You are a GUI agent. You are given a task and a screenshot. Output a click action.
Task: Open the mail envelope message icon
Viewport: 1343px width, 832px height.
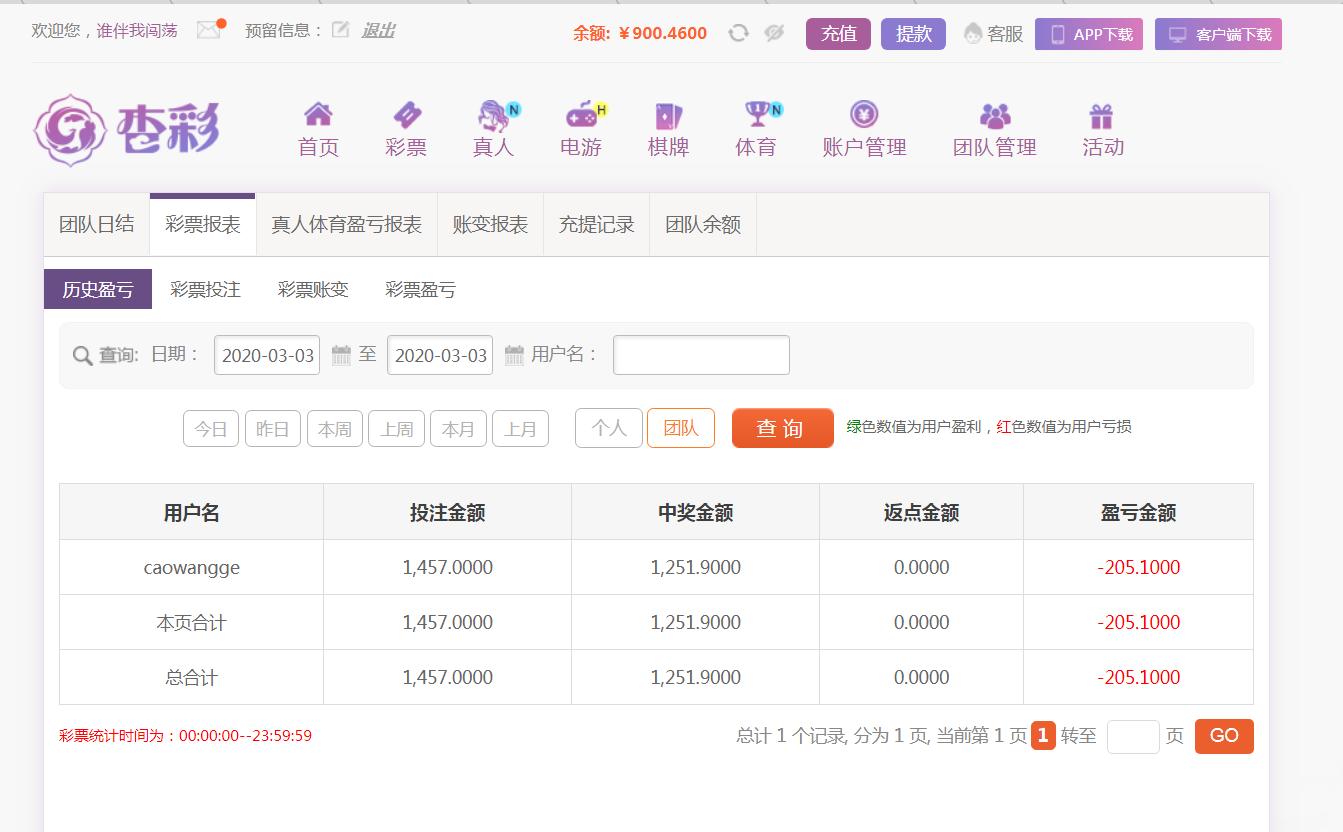click(209, 30)
